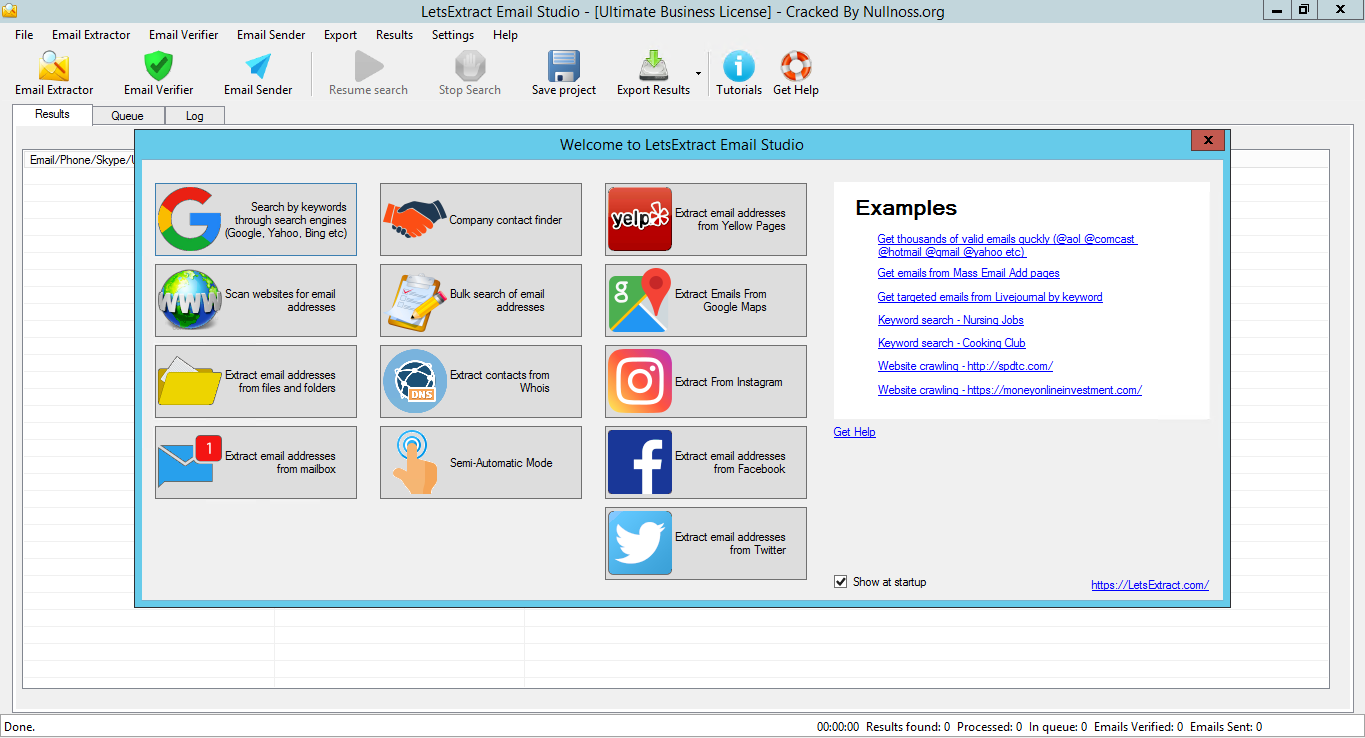The width and height of the screenshot is (1365, 738).
Task: Open the Company contact finder
Action: click(x=481, y=220)
